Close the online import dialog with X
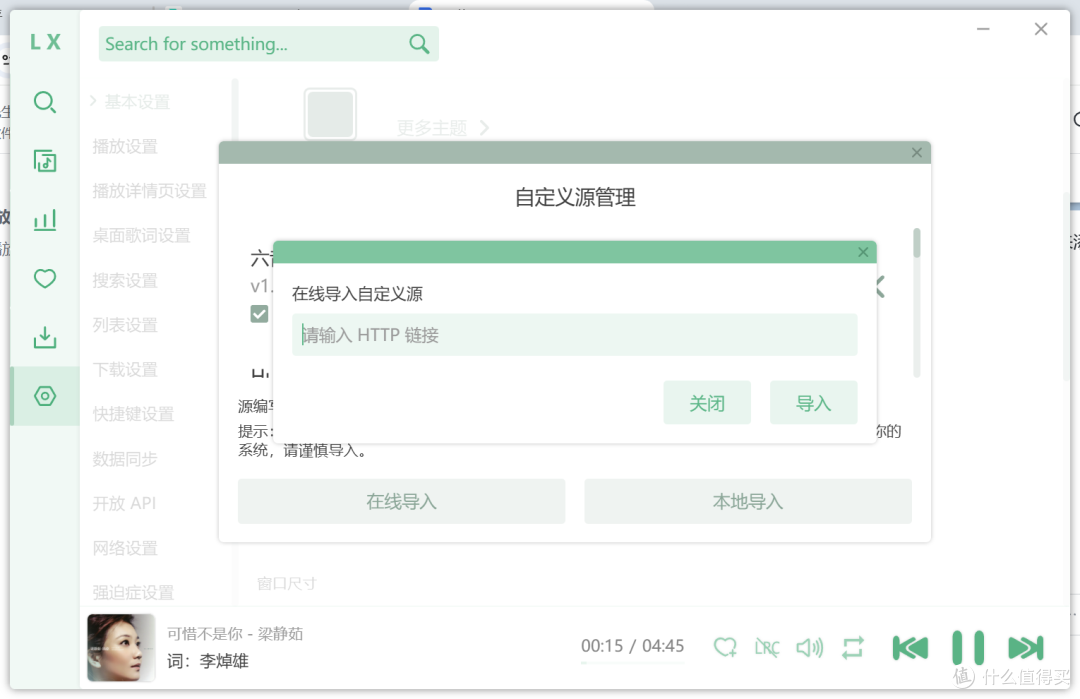 click(863, 252)
